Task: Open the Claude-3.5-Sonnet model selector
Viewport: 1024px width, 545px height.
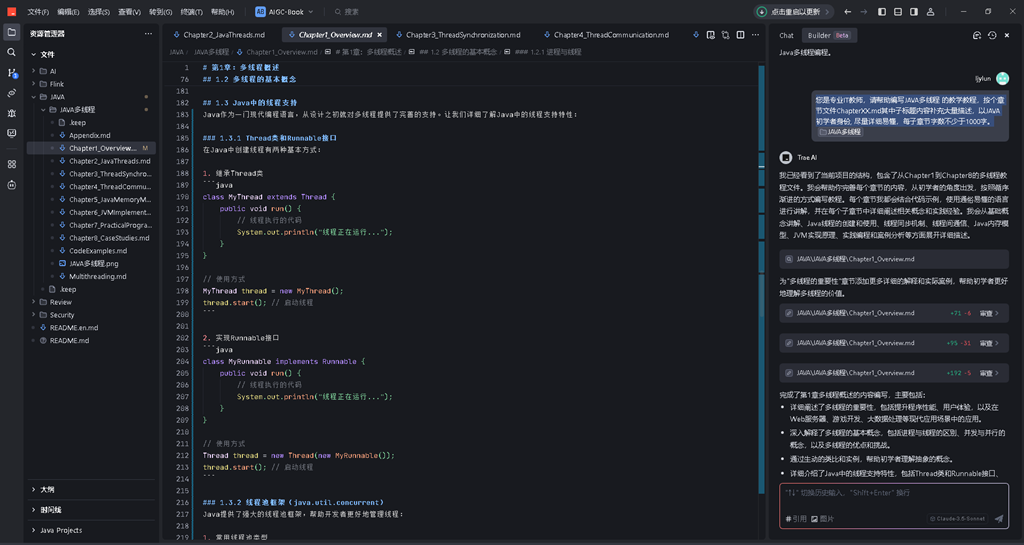Action: 958,519
